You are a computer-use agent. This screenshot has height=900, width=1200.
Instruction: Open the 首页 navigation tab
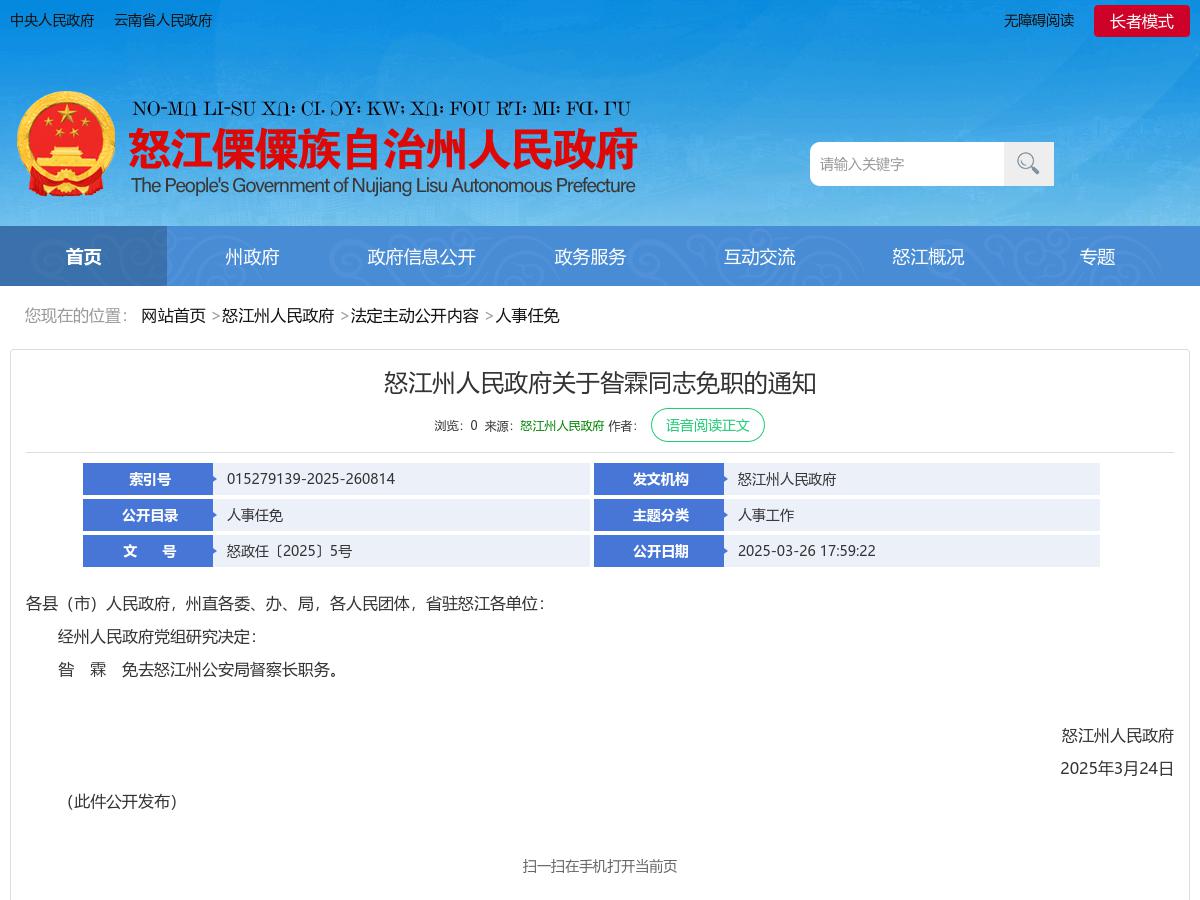point(83,256)
